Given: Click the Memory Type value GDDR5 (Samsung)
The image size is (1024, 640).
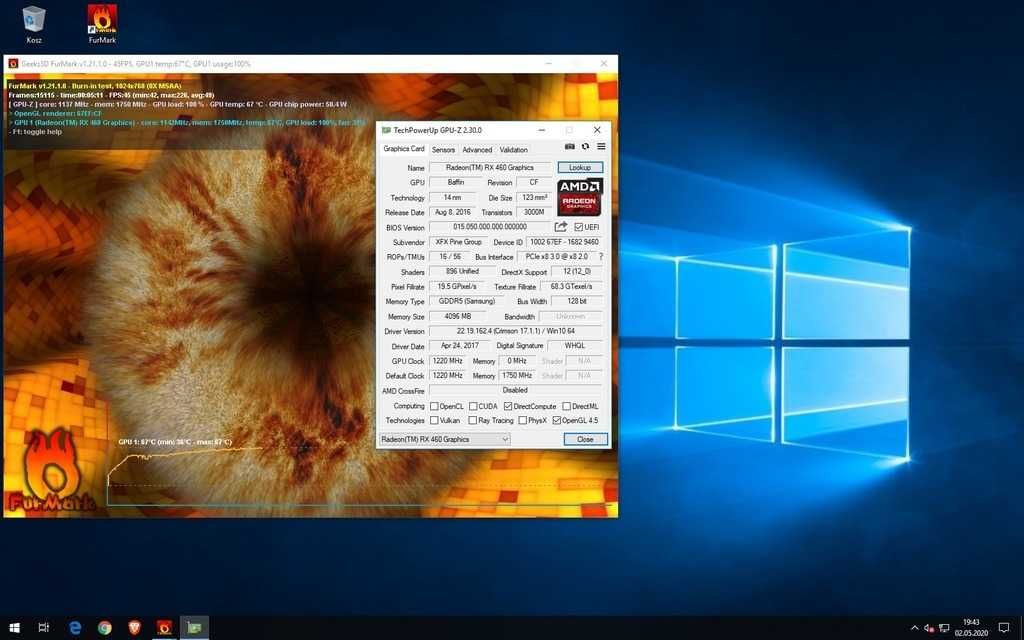Looking at the screenshot, I should [466, 302].
